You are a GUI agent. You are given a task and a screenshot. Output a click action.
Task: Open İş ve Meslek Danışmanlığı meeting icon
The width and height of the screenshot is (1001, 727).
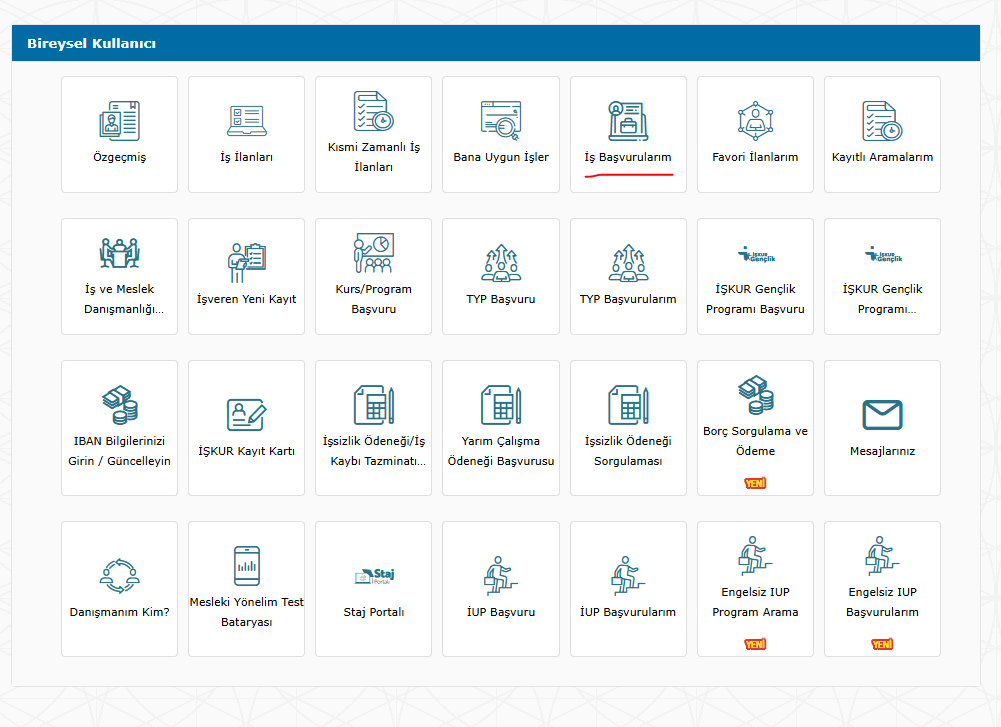119,254
